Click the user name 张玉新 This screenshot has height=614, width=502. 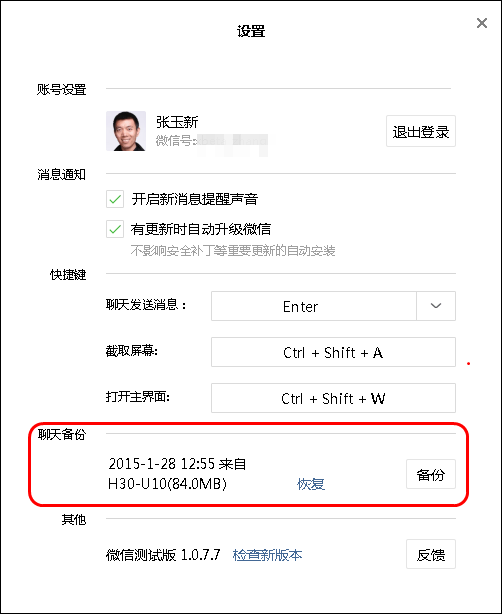click(x=177, y=122)
